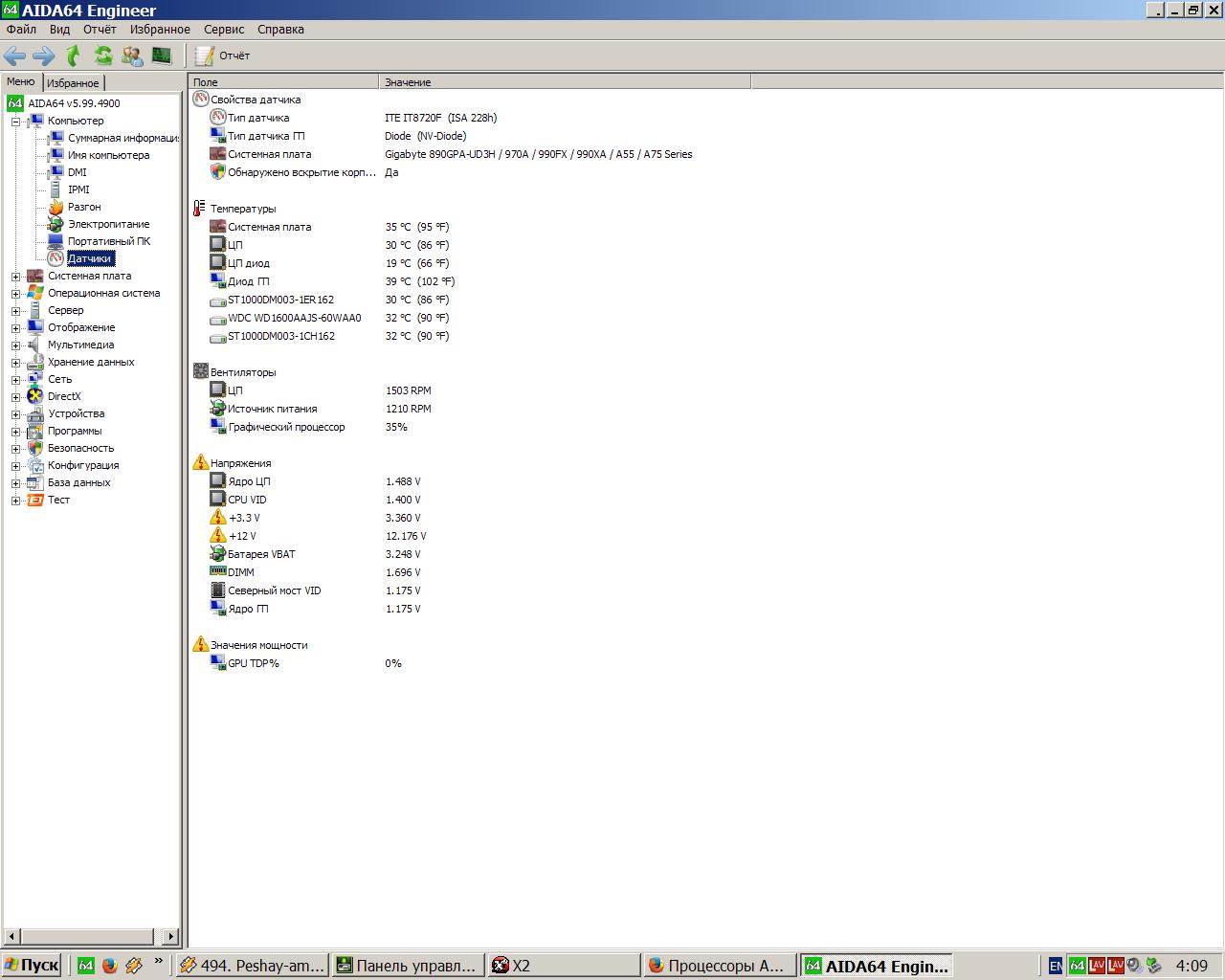Click the EN language indicator in the tray
Image resolution: width=1225 pixels, height=980 pixels.
coord(1055,966)
